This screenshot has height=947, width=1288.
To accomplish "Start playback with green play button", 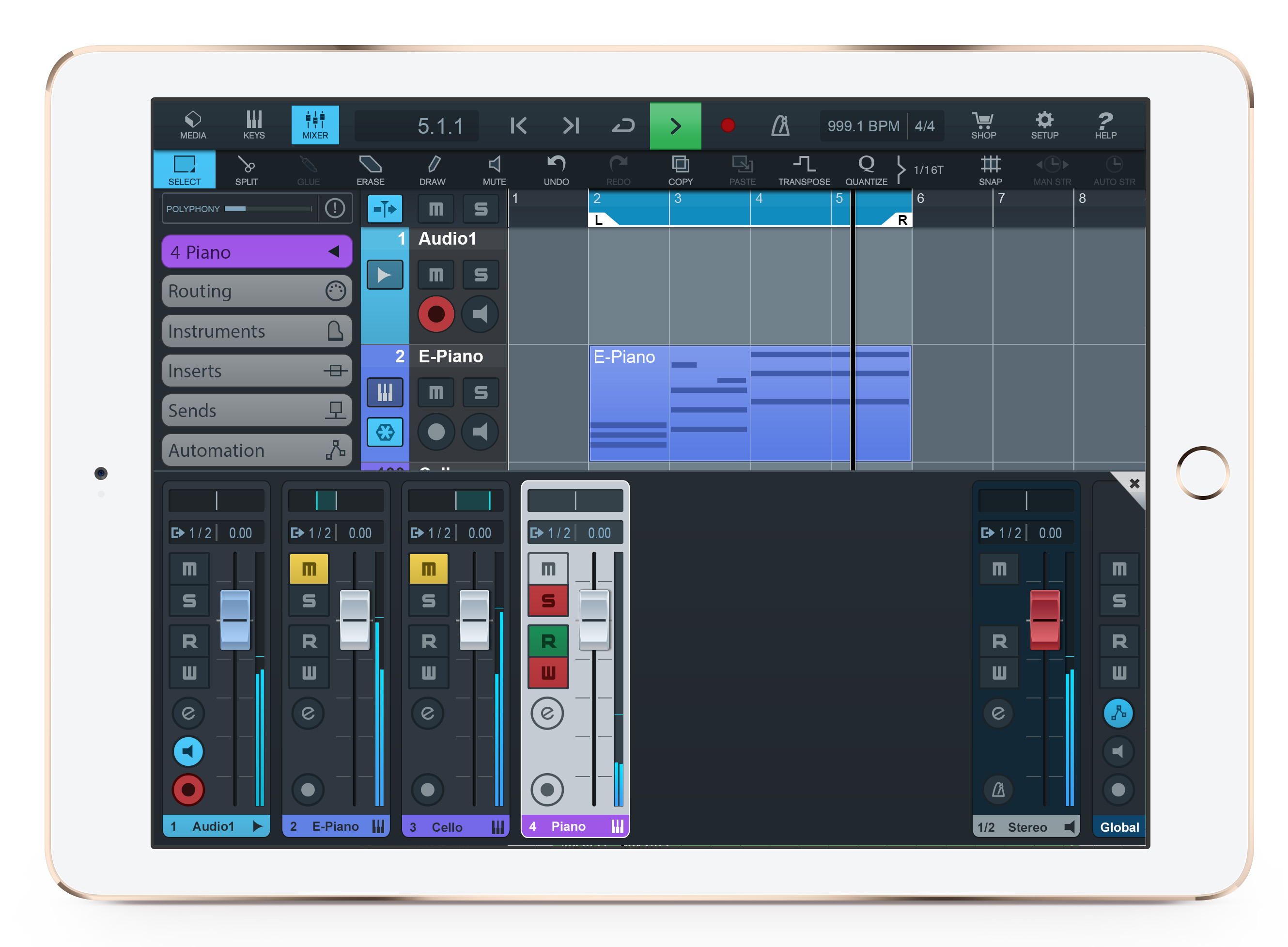I will point(675,125).
